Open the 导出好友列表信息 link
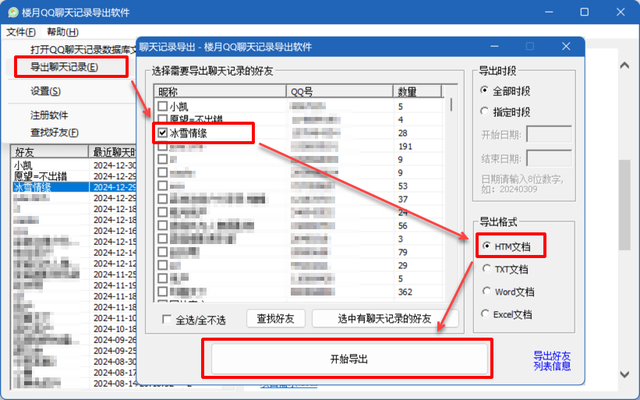 [x=552, y=361]
